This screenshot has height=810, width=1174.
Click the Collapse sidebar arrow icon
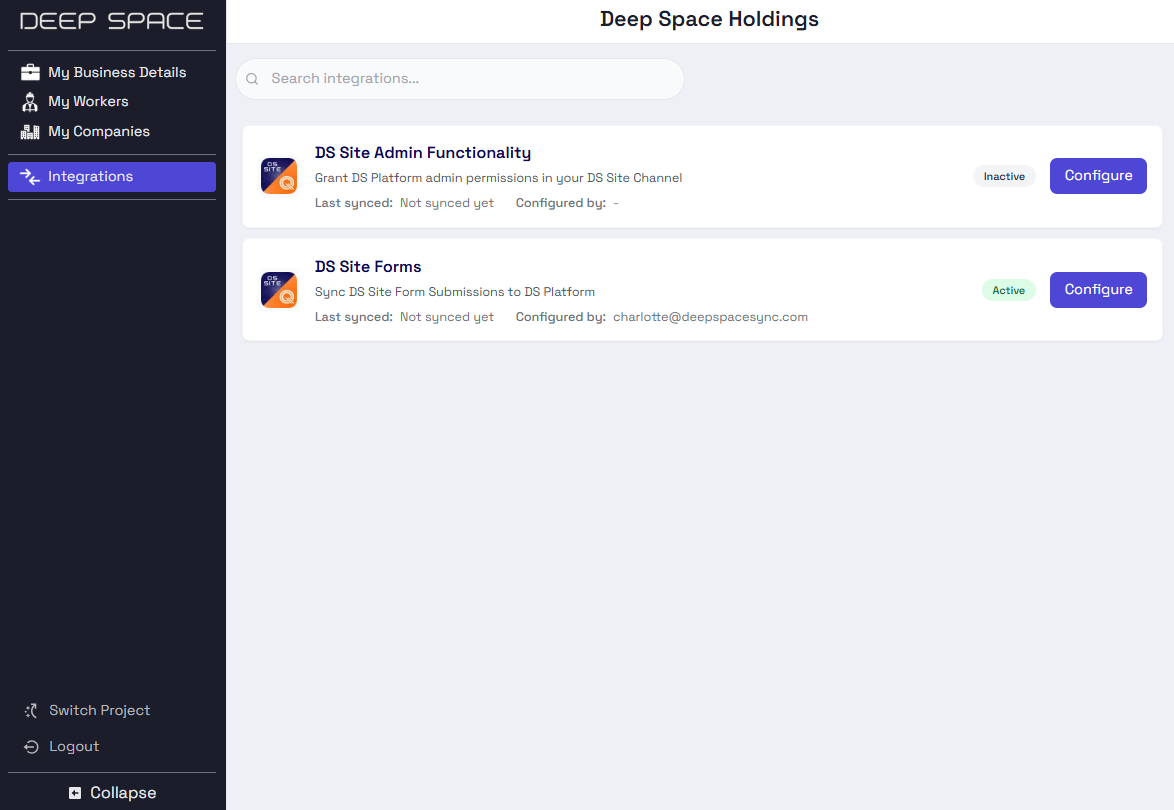click(75, 793)
